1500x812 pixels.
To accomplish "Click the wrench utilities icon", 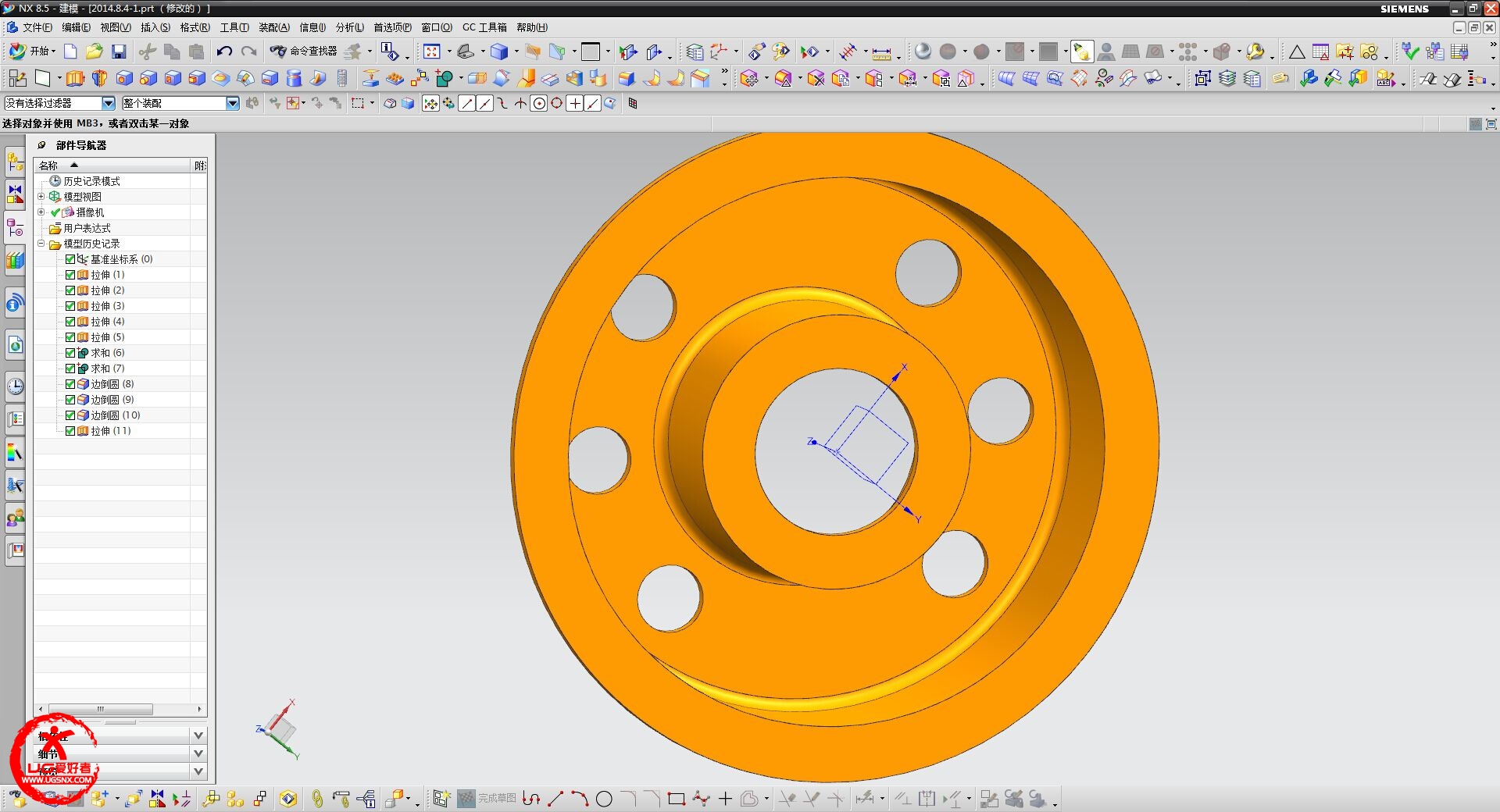I will click(x=1255, y=52).
